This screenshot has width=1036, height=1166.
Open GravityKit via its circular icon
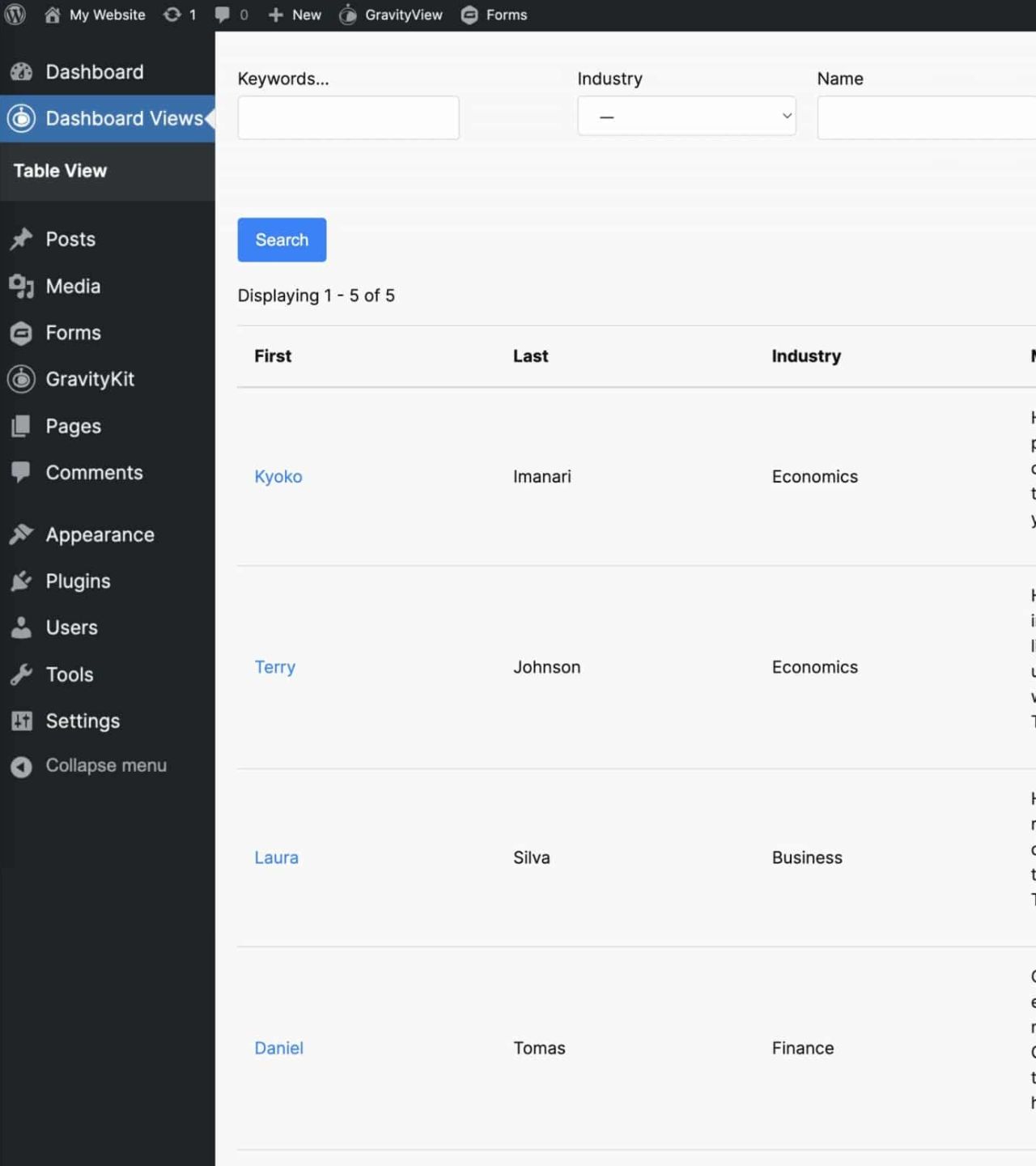tap(20, 379)
